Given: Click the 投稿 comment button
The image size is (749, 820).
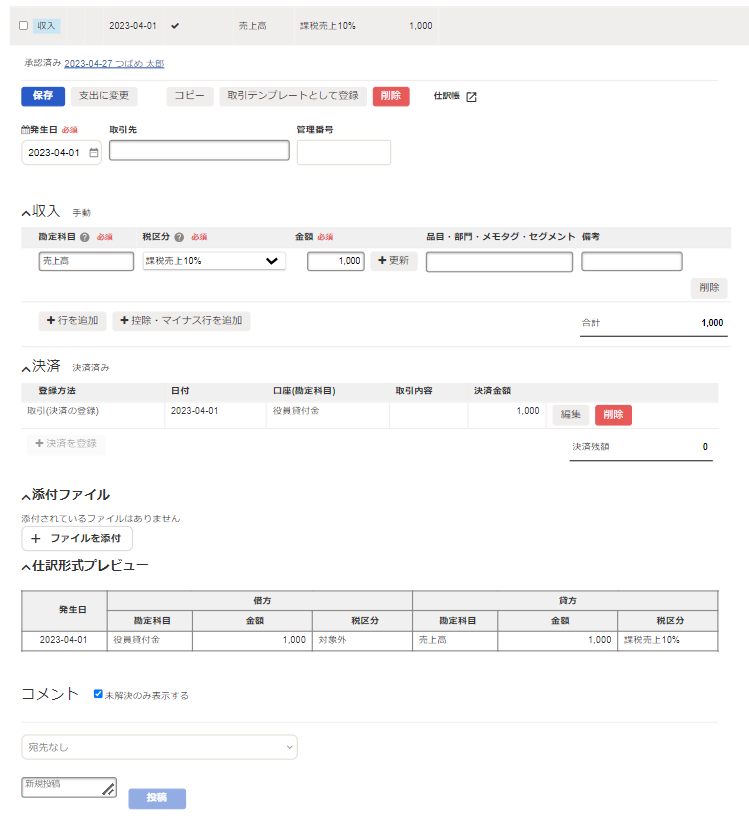Looking at the screenshot, I should click(157, 798).
